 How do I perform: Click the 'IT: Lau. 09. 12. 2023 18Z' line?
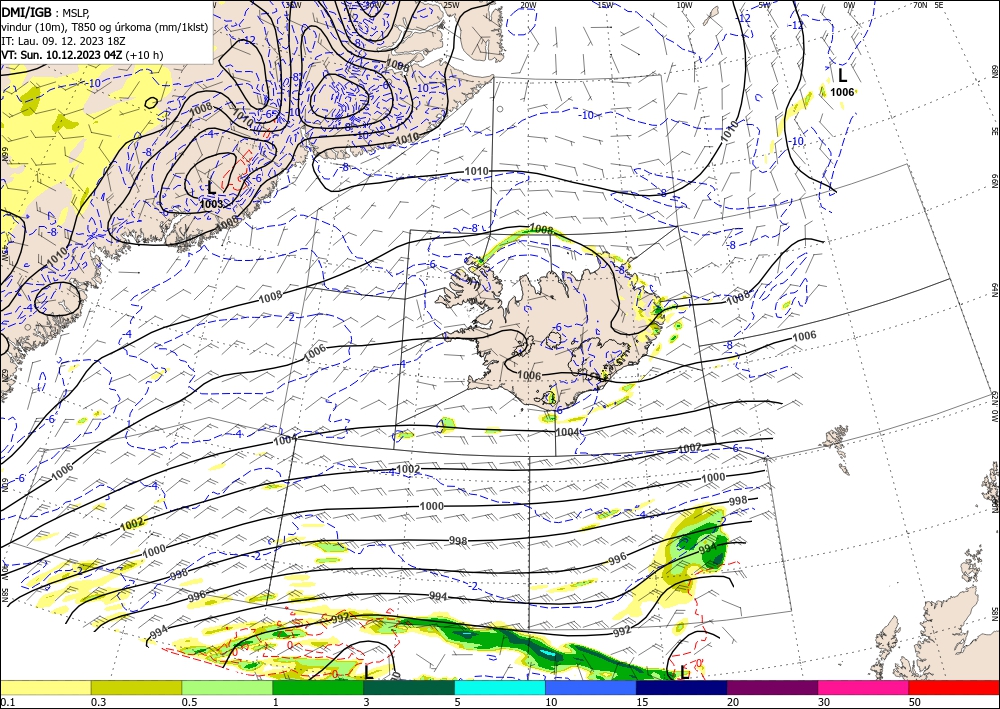click(63, 41)
